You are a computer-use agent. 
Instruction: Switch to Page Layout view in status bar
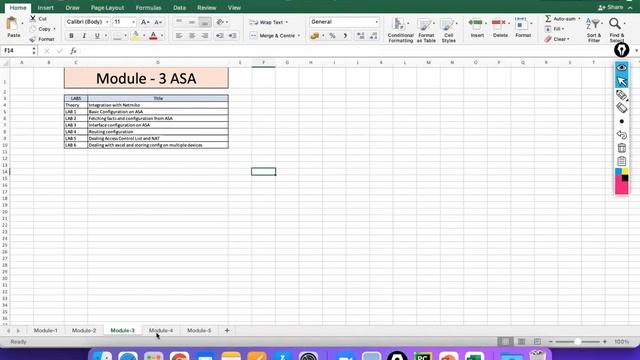(521, 341)
